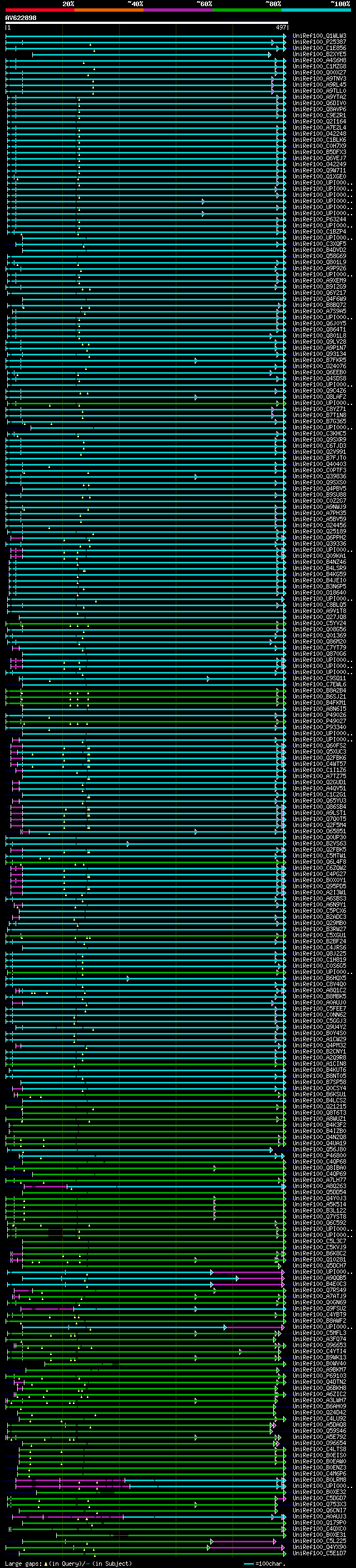Select the UniRef100_O65851 label

click(x=319, y=831)
